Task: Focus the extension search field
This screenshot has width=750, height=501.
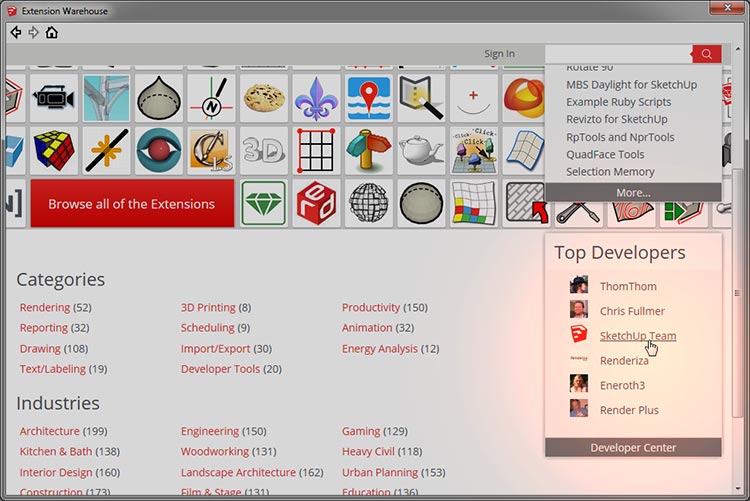Action: [618, 54]
